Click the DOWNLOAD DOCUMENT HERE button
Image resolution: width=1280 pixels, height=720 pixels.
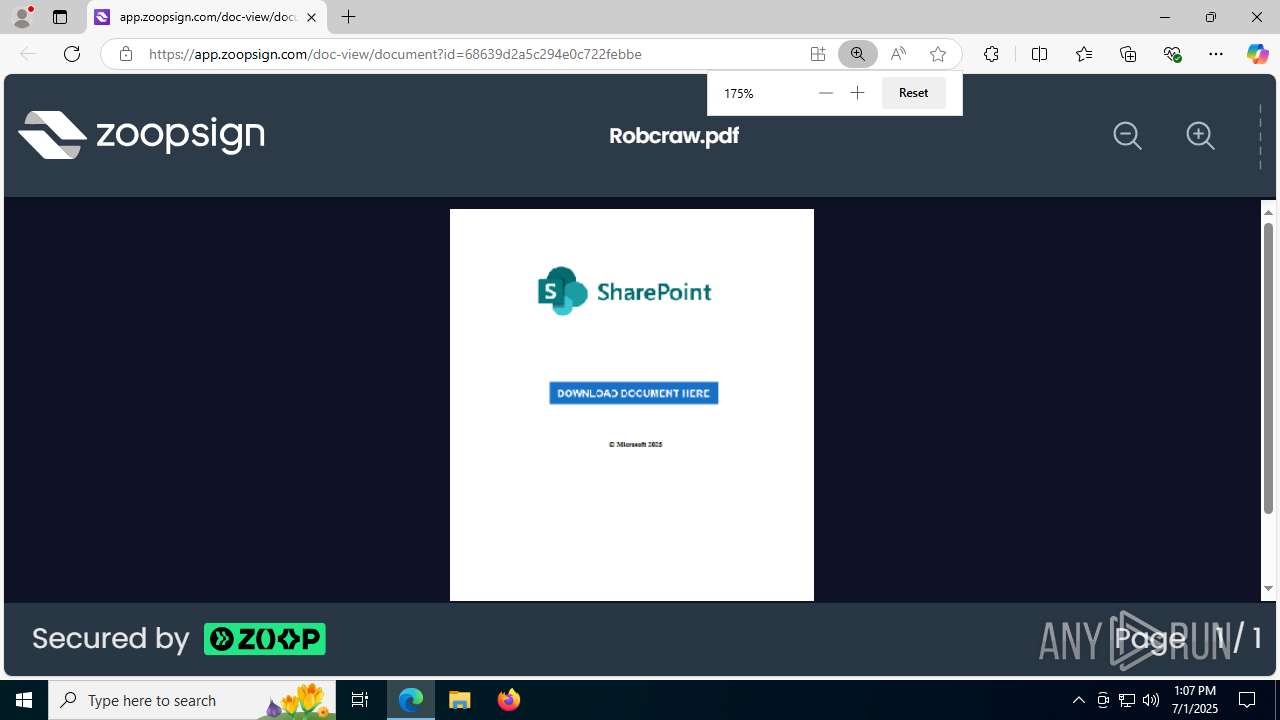tap(634, 393)
